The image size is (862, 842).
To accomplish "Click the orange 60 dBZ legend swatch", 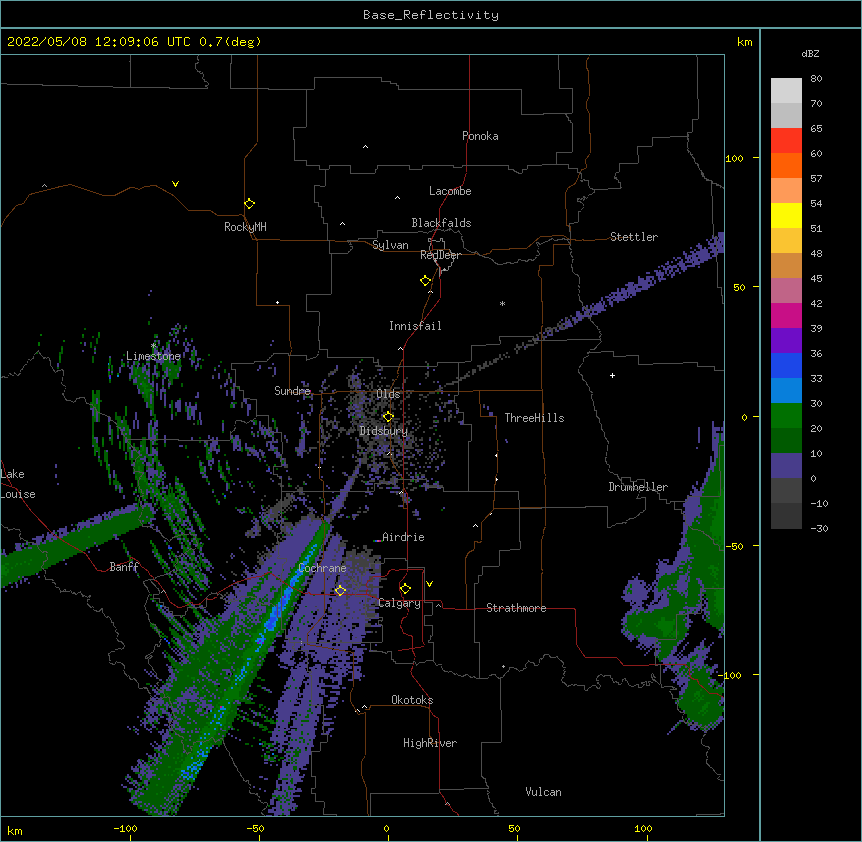I will [786, 165].
